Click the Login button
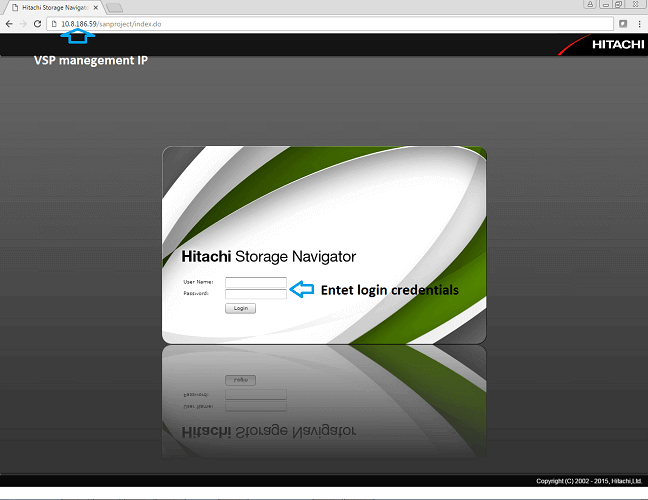648x500 pixels. pyautogui.click(x=241, y=308)
